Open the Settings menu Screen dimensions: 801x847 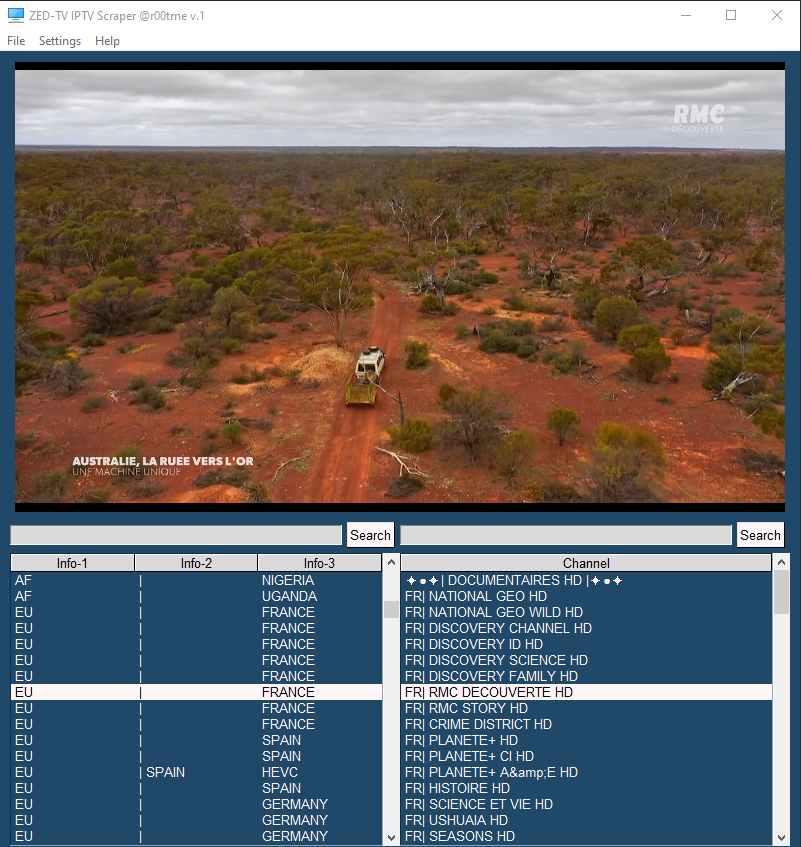click(60, 41)
